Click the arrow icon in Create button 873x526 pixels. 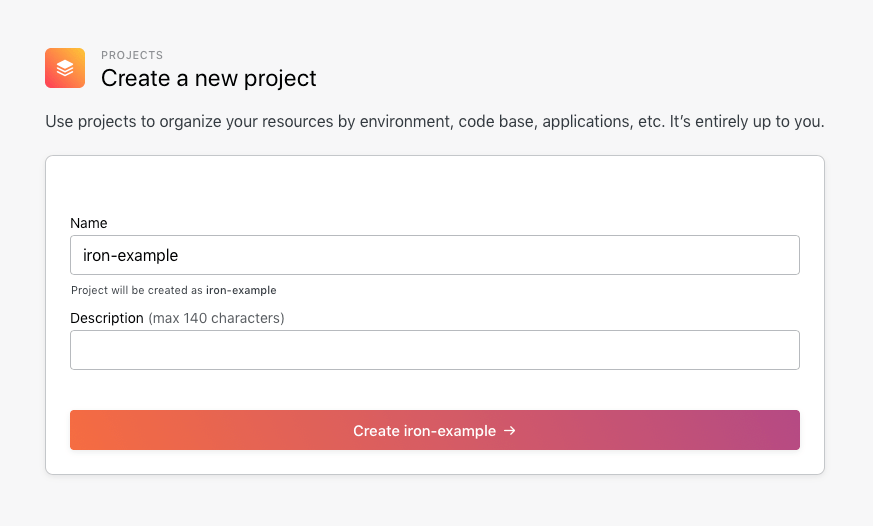tap(510, 431)
